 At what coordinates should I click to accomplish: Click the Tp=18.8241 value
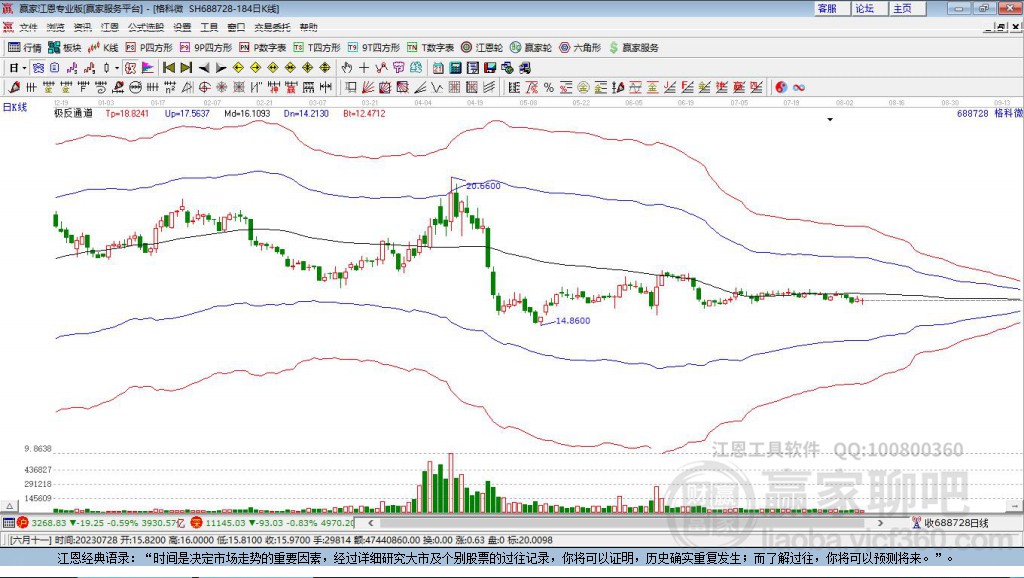coord(127,113)
